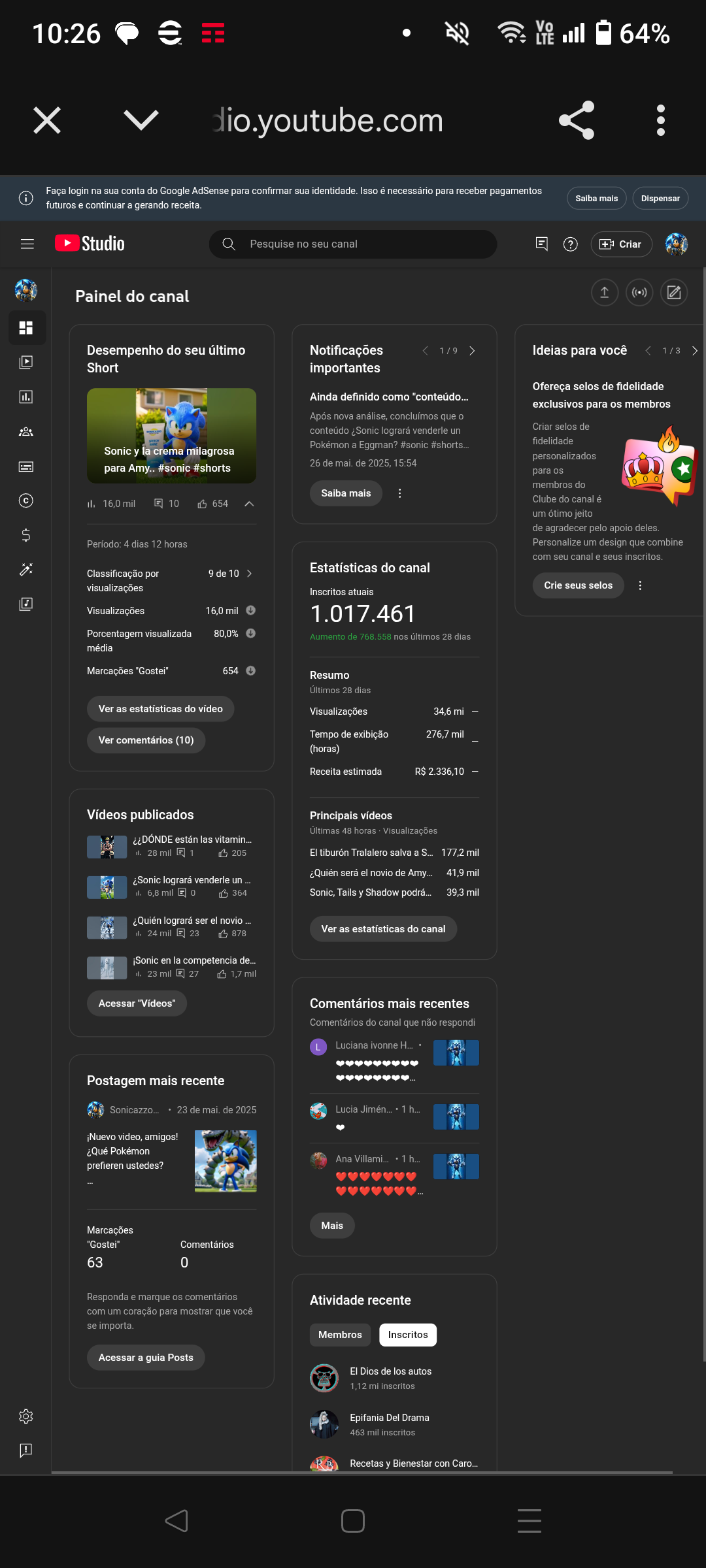Viewport: 706px width, 1568px height.
Task: Open Luciana ivonne comment video thumbnail
Action: (x=456, y=1053)
